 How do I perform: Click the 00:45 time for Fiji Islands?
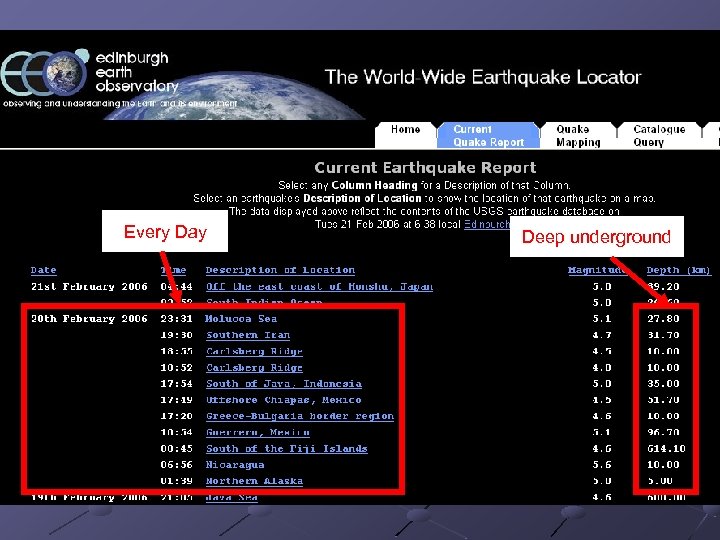(x=176, y=449)
